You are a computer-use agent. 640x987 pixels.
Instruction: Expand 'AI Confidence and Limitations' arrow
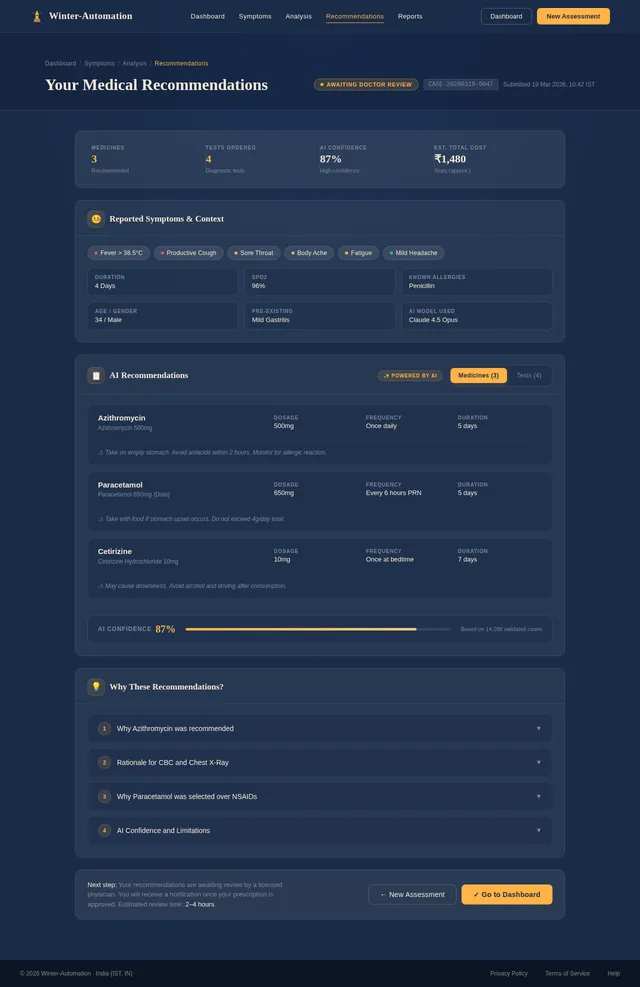pyautogui.click(x=539, y=830)
